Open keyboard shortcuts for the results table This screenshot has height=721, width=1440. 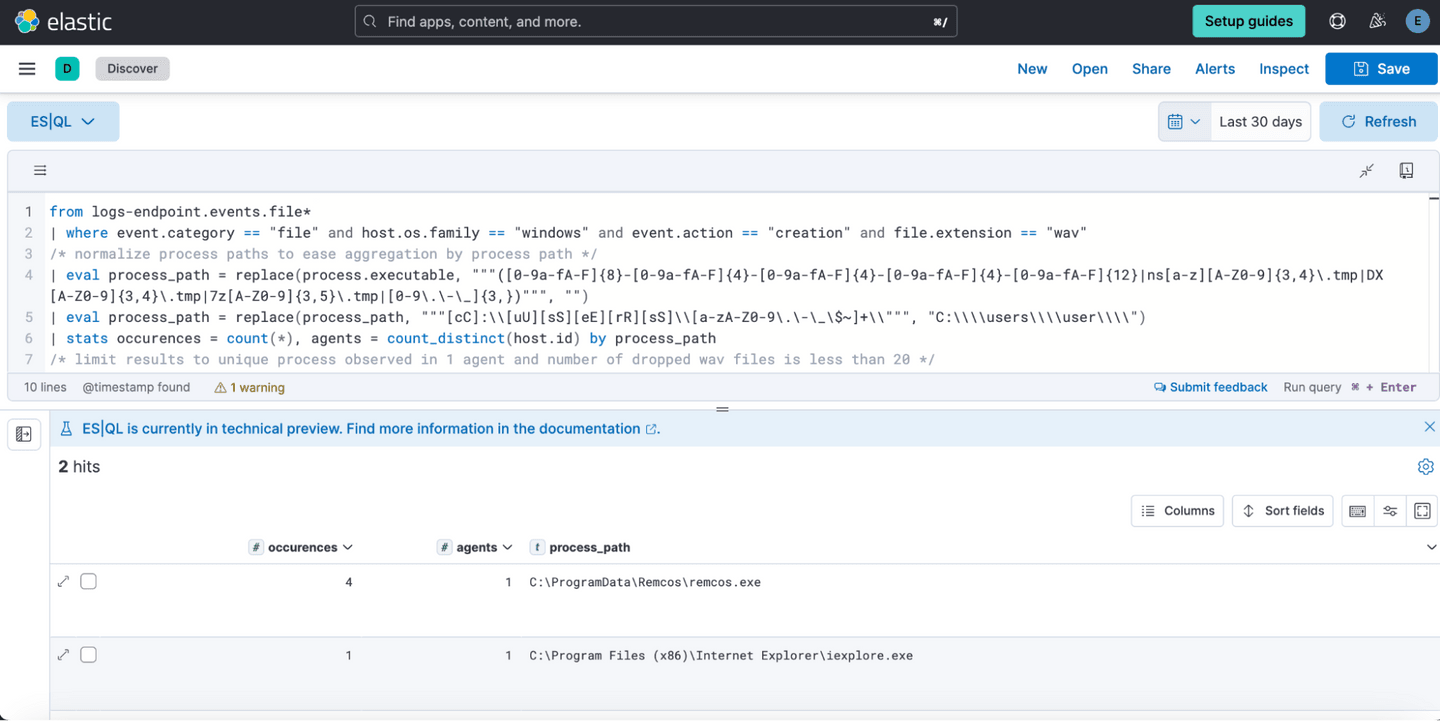pos(1357,510)
